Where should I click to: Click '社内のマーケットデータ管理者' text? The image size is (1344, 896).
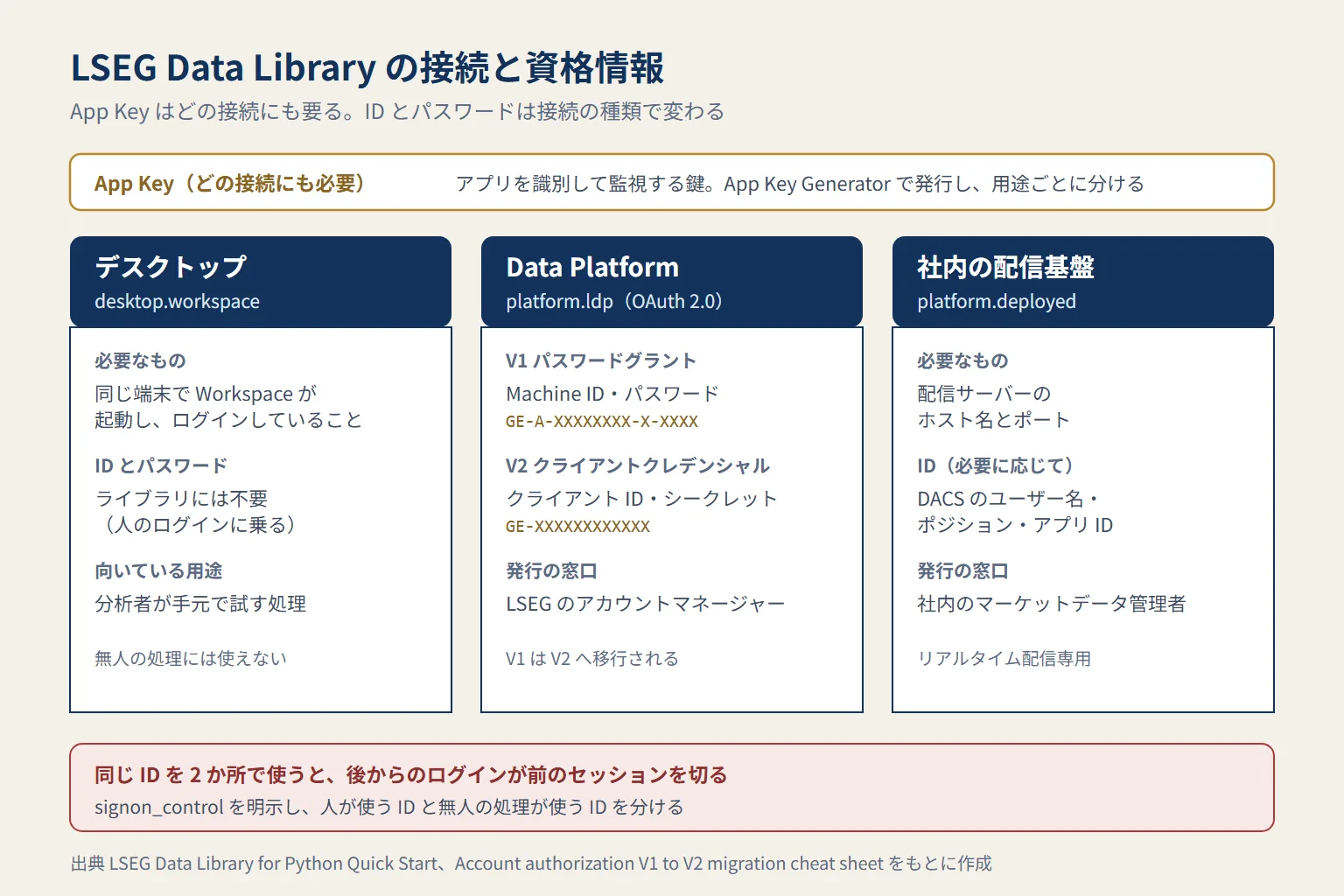(x=1052, y=604)
